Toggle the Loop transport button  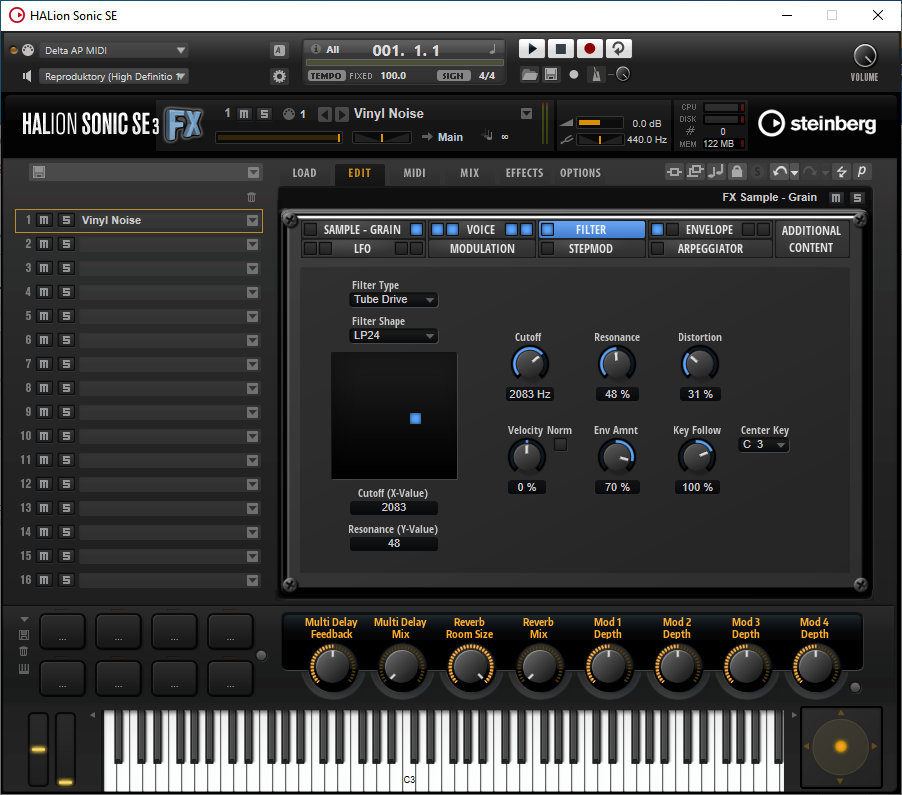pyautogui.click(x=618, y=49)
